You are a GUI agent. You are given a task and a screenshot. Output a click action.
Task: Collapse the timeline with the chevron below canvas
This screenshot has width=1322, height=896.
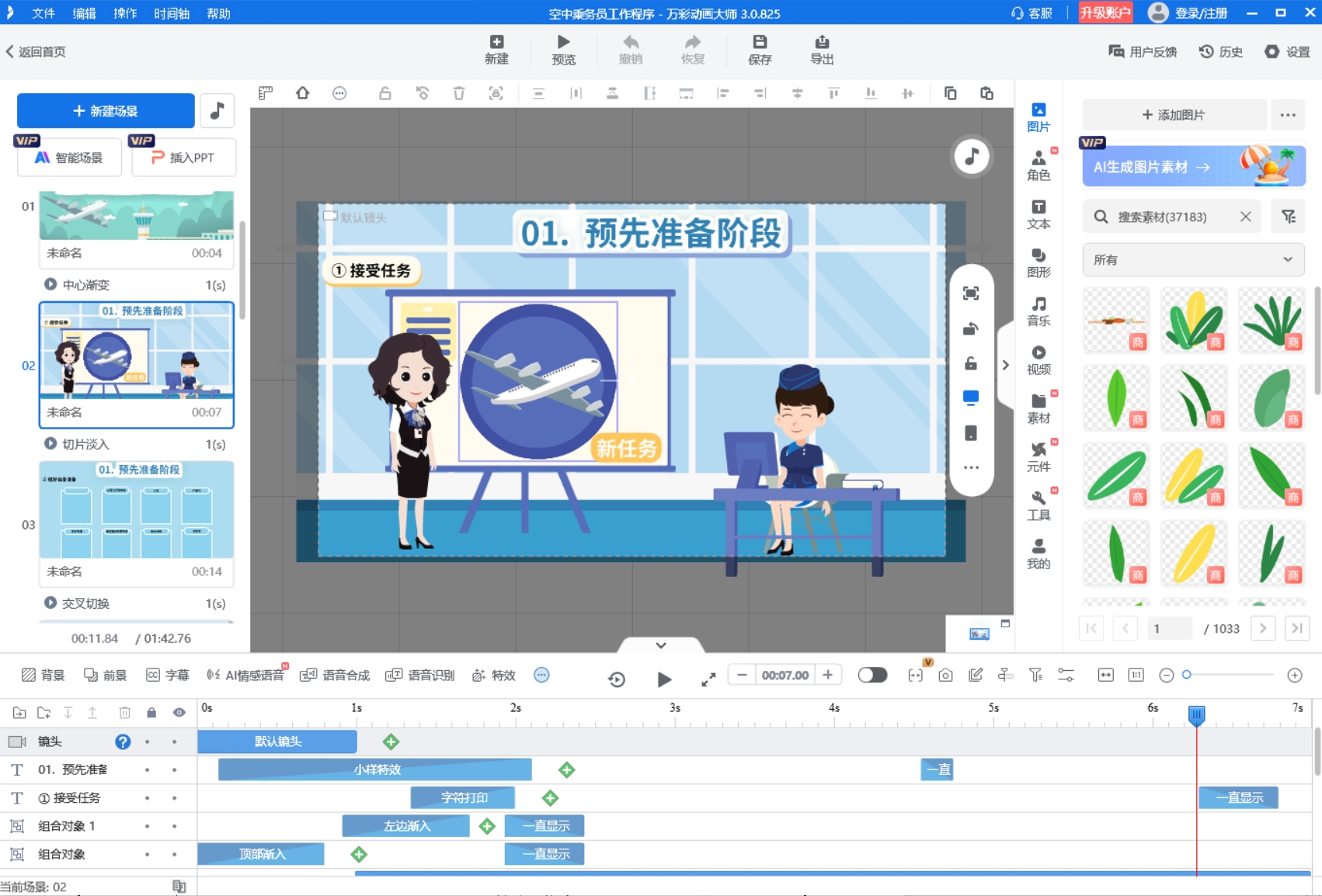click(660, 645)
